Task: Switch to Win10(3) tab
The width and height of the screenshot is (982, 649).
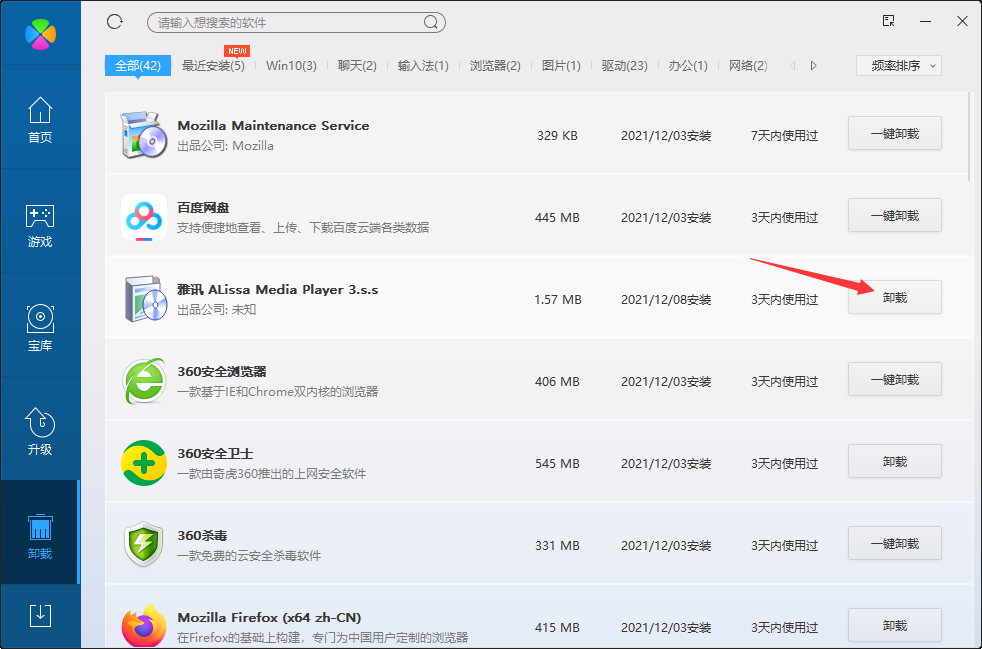Action: click(x=291, y=65)
